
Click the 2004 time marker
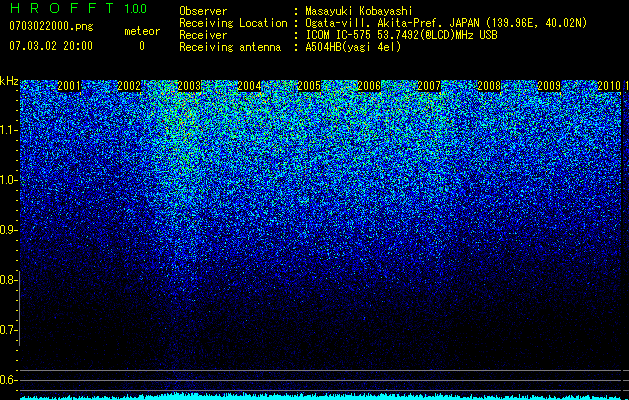click(x=249, y=86)
